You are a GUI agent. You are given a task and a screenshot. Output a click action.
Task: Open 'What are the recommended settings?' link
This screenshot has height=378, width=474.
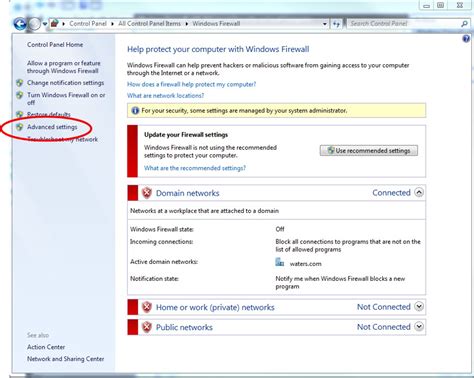coord(195,168)
